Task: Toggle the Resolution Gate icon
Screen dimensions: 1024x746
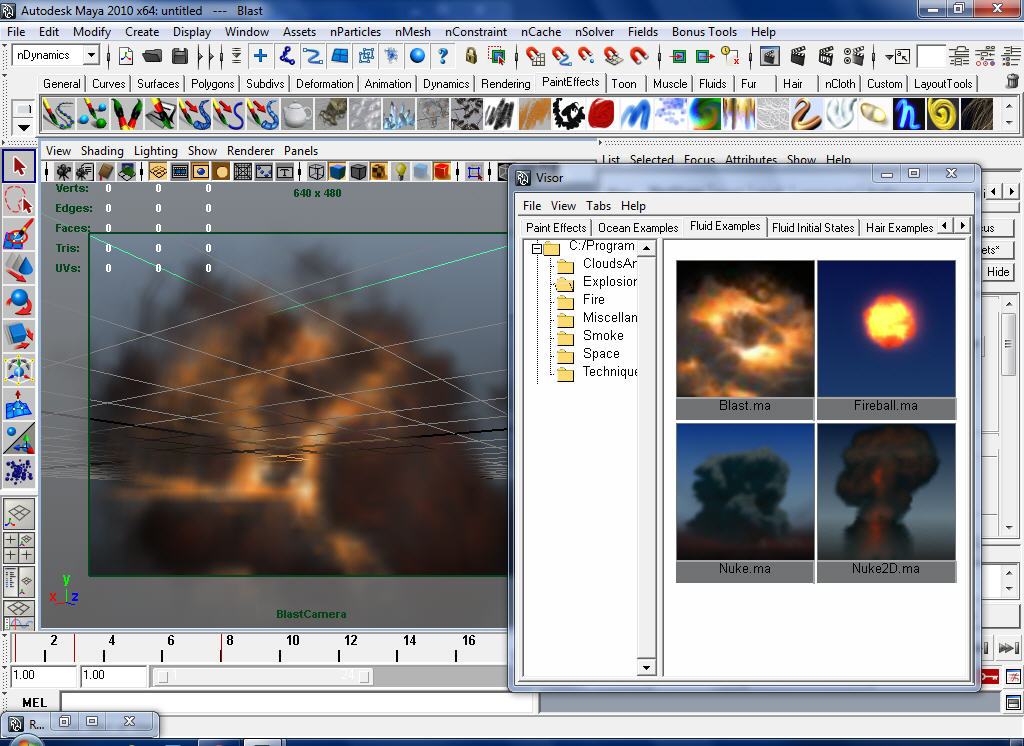Action: tap(200, 172)
